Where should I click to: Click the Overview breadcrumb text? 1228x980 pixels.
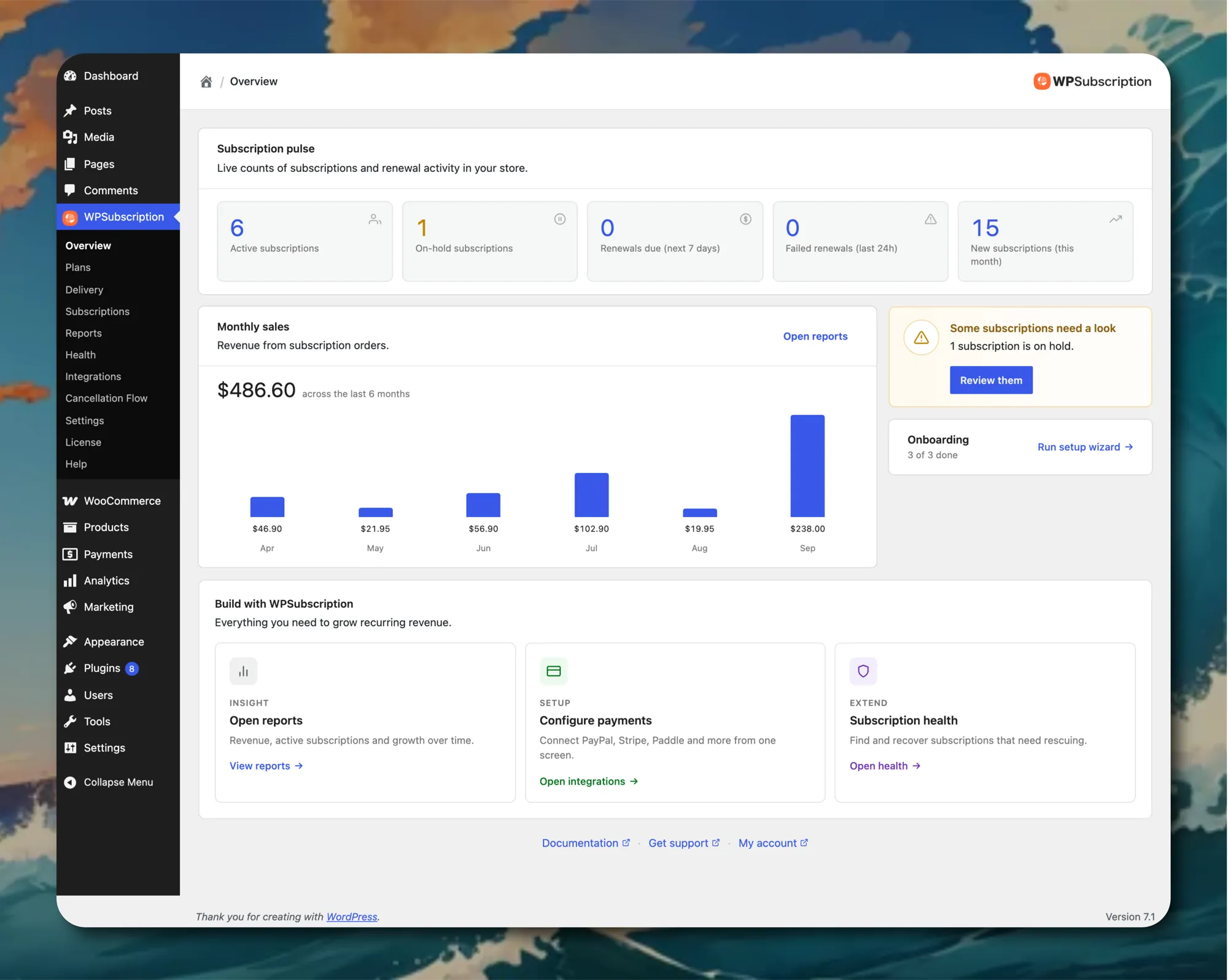pyautogui.click(x=254, y=82)
